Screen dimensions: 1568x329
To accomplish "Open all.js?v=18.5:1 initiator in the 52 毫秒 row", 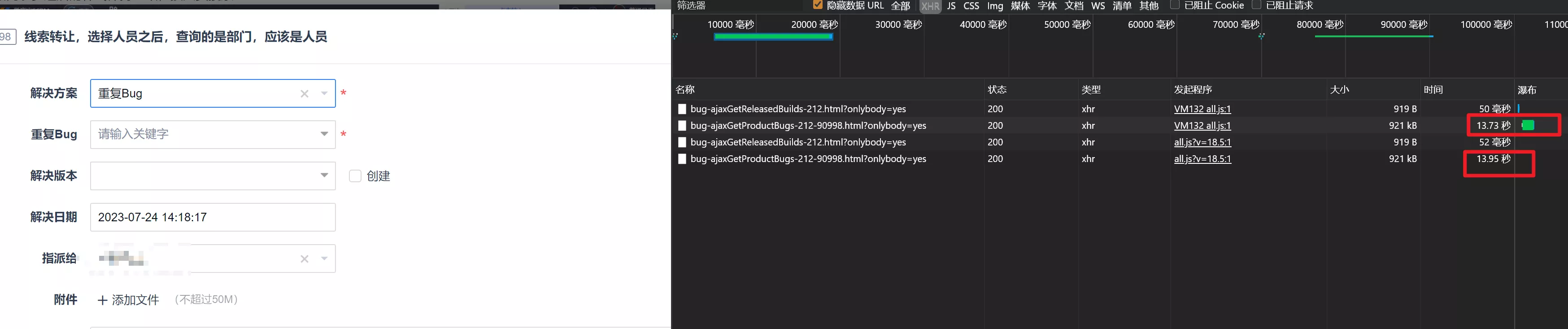I will point(1202,142).
